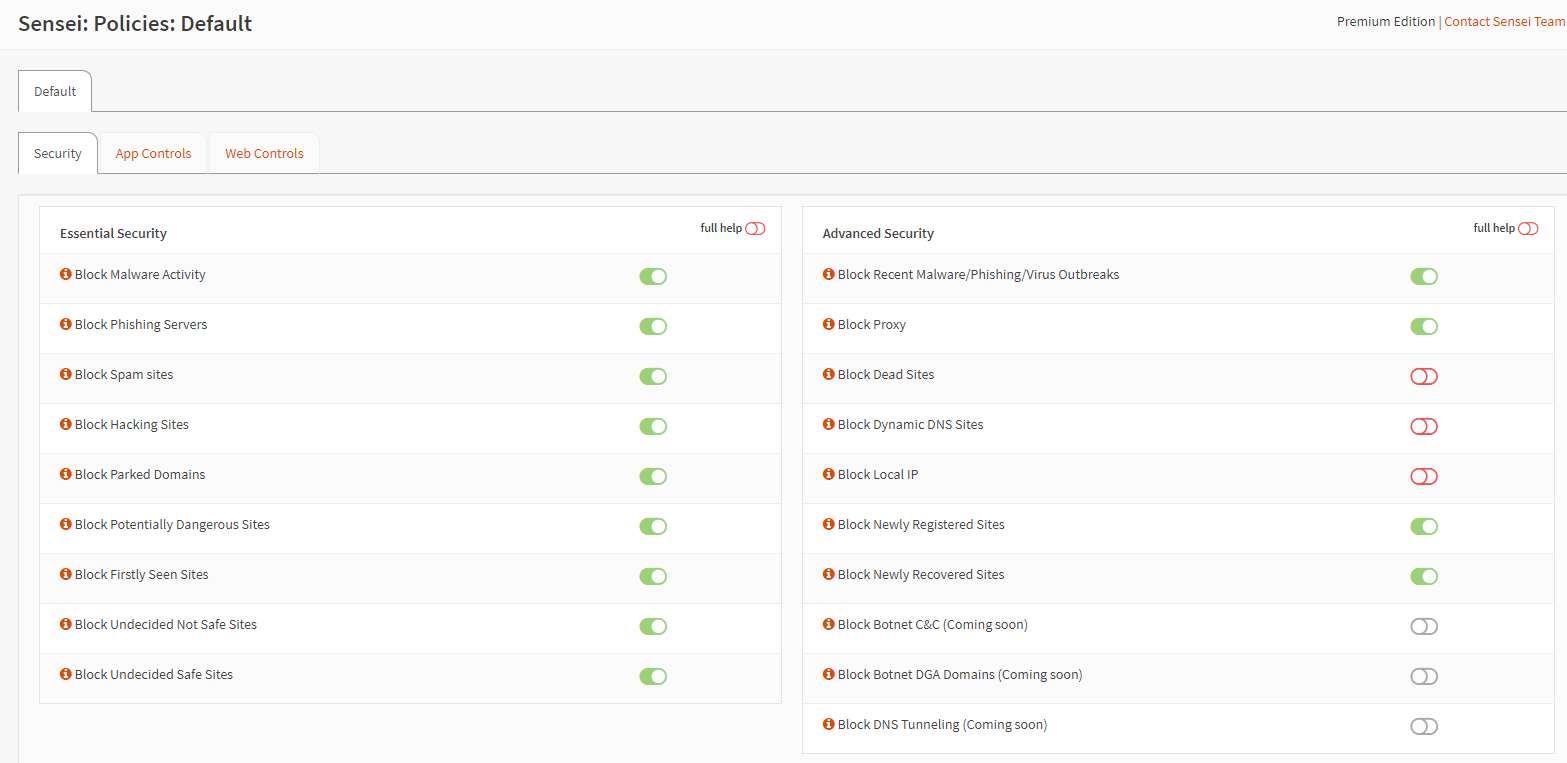Switch to the App Controls tab
This screenshot has width=1567, height=763.
152,153
